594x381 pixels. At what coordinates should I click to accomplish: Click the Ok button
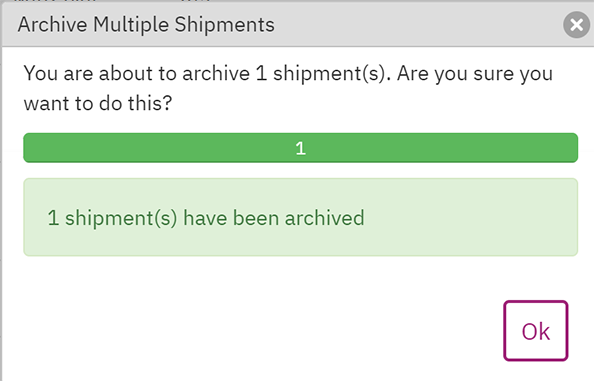(535, 331)
